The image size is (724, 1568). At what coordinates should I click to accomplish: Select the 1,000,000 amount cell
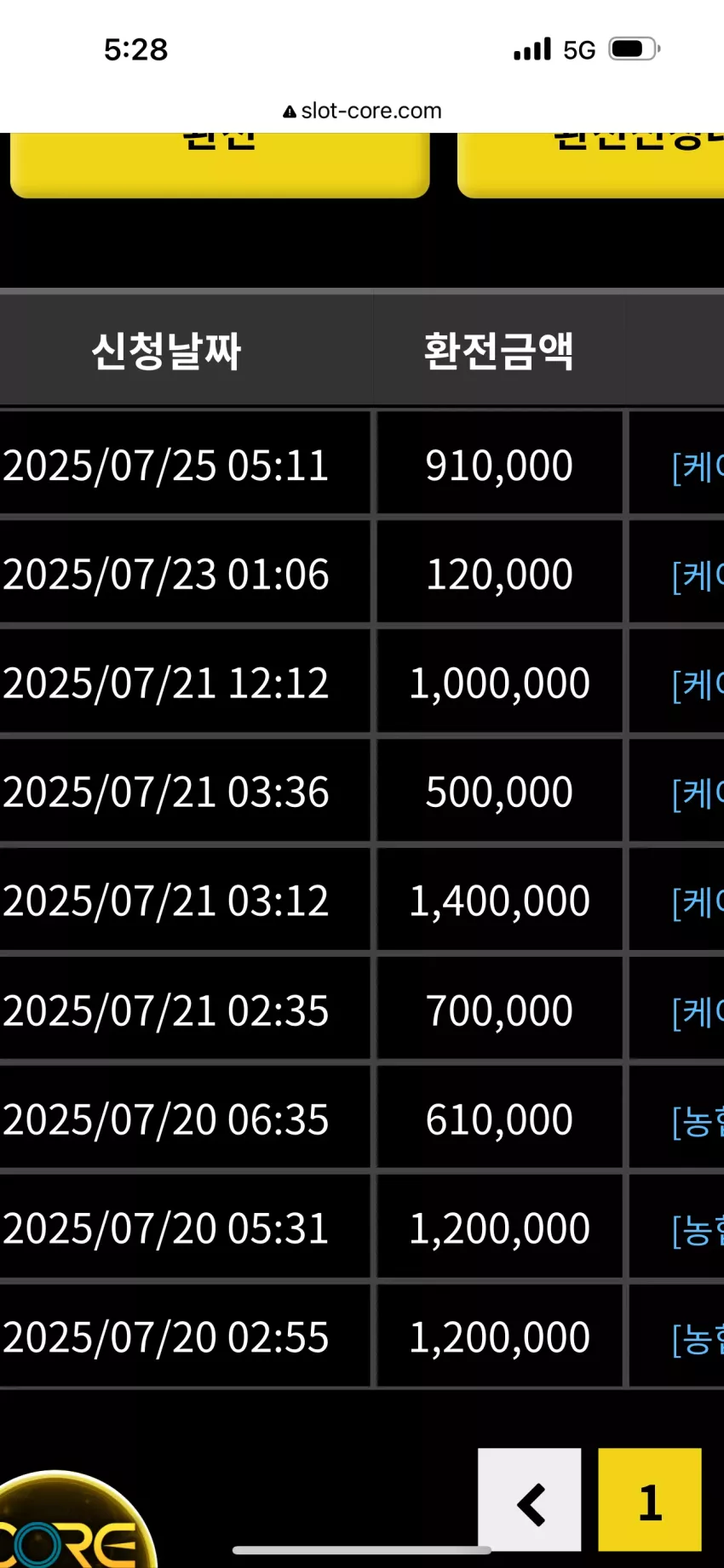(x=499, y=683)
